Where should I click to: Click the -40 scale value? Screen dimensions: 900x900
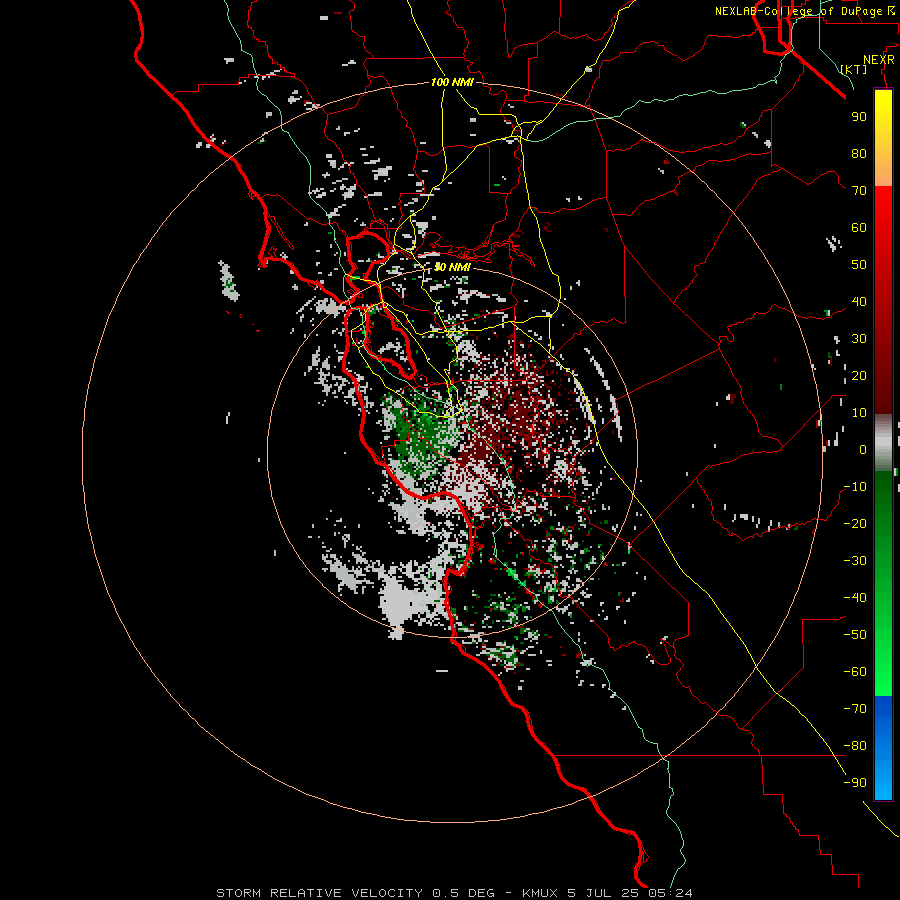[x=855, y=598]
